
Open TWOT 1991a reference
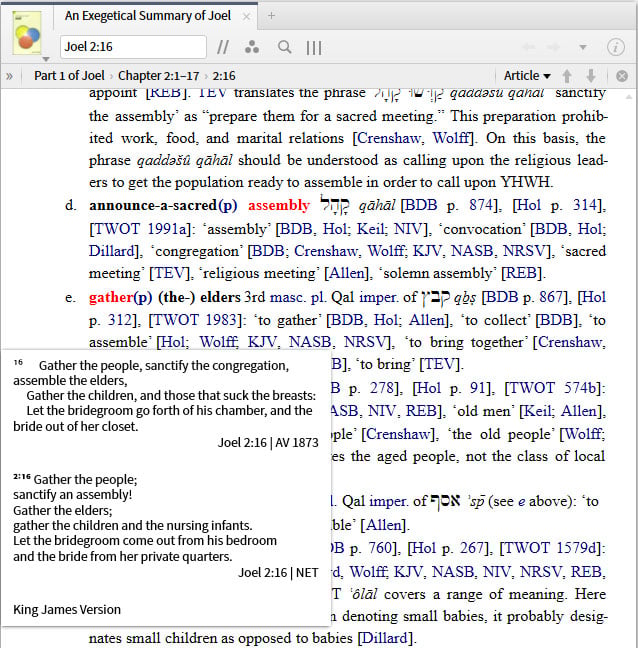(x=140, y=229)
